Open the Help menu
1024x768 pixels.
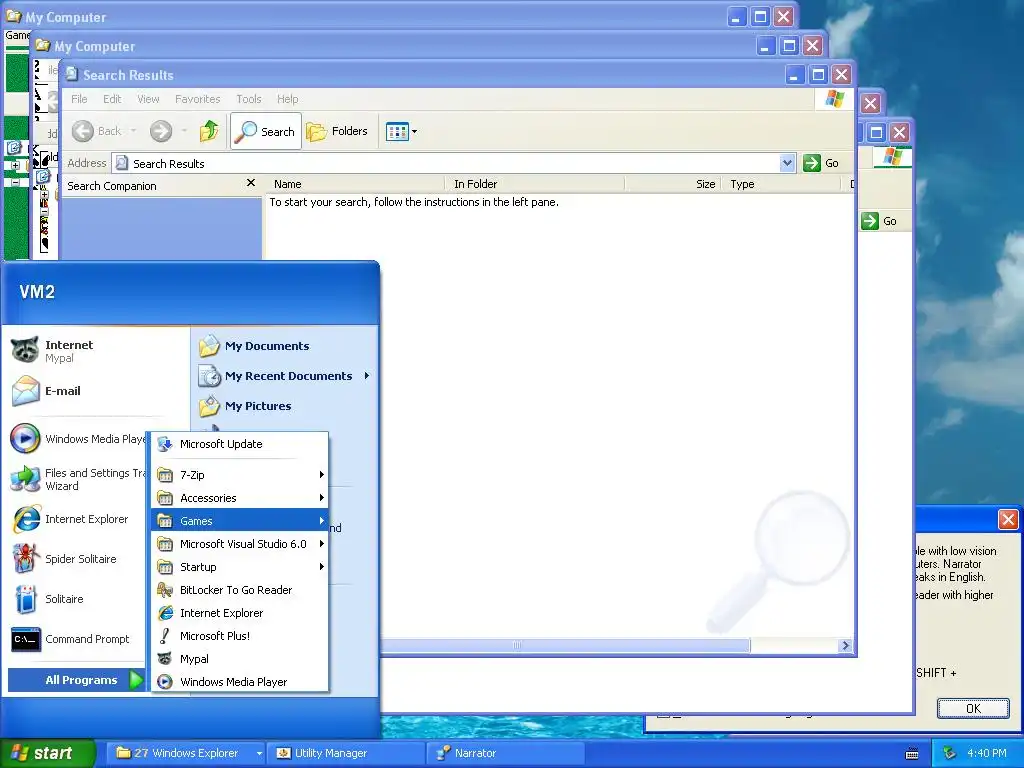pos(287,99)
